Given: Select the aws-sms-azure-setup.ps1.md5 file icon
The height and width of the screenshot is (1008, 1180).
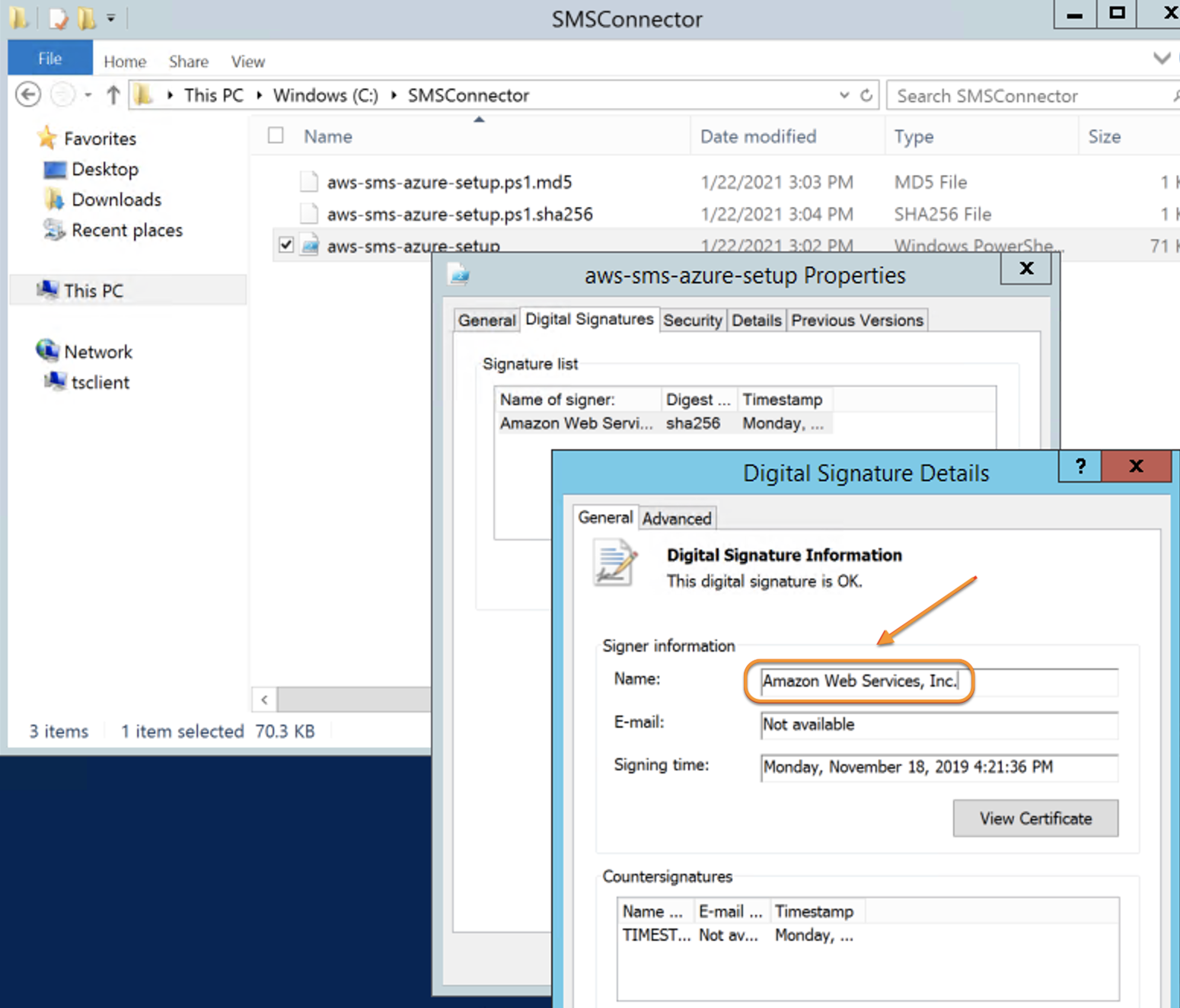Looking at the screenshot, I should tap(309, 182).
